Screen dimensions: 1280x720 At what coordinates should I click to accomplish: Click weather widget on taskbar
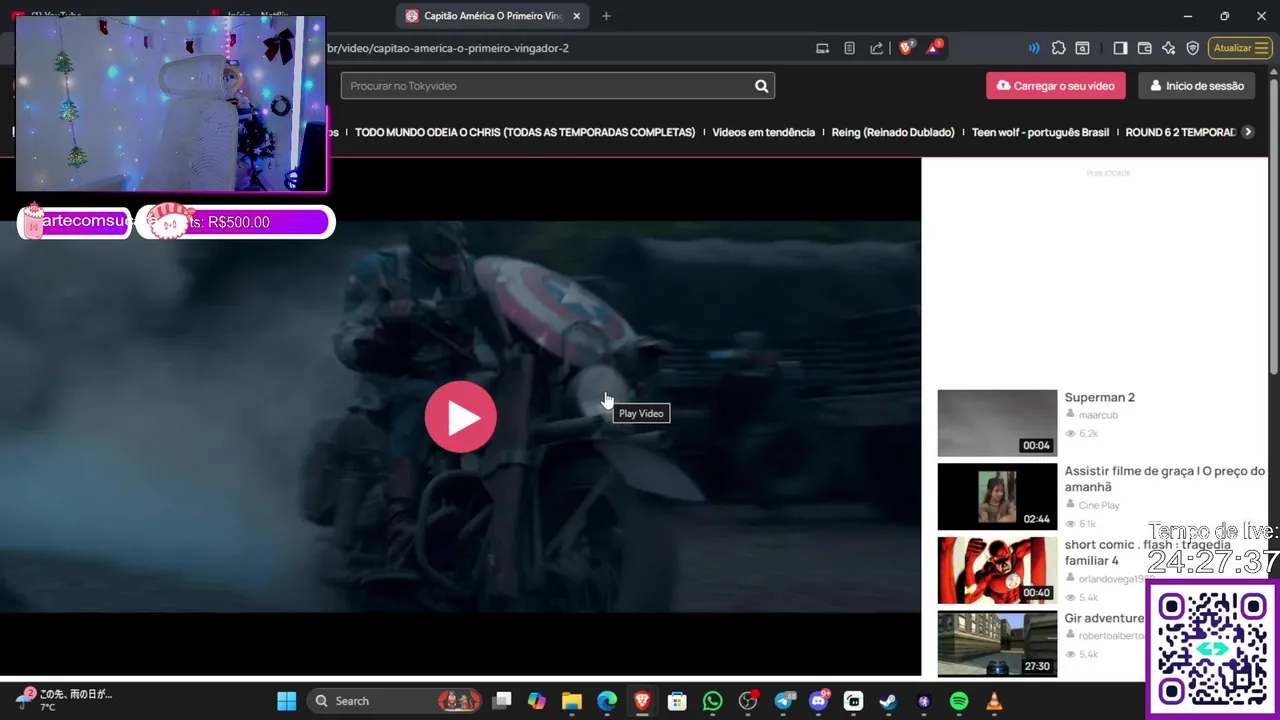coord(65,700)
